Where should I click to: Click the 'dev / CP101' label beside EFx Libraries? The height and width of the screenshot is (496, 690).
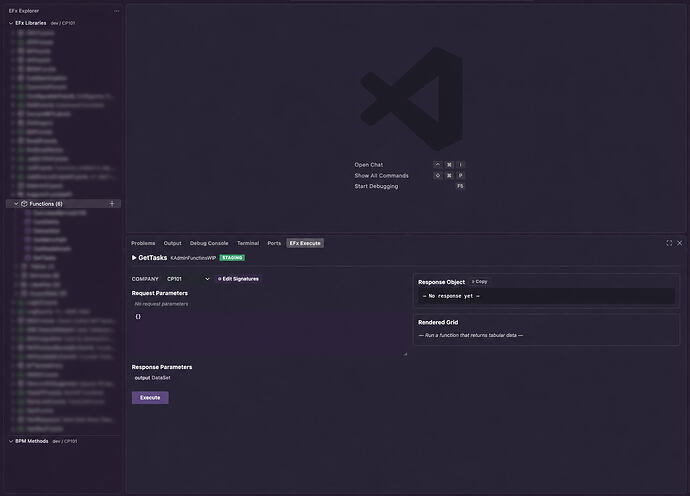62,23
